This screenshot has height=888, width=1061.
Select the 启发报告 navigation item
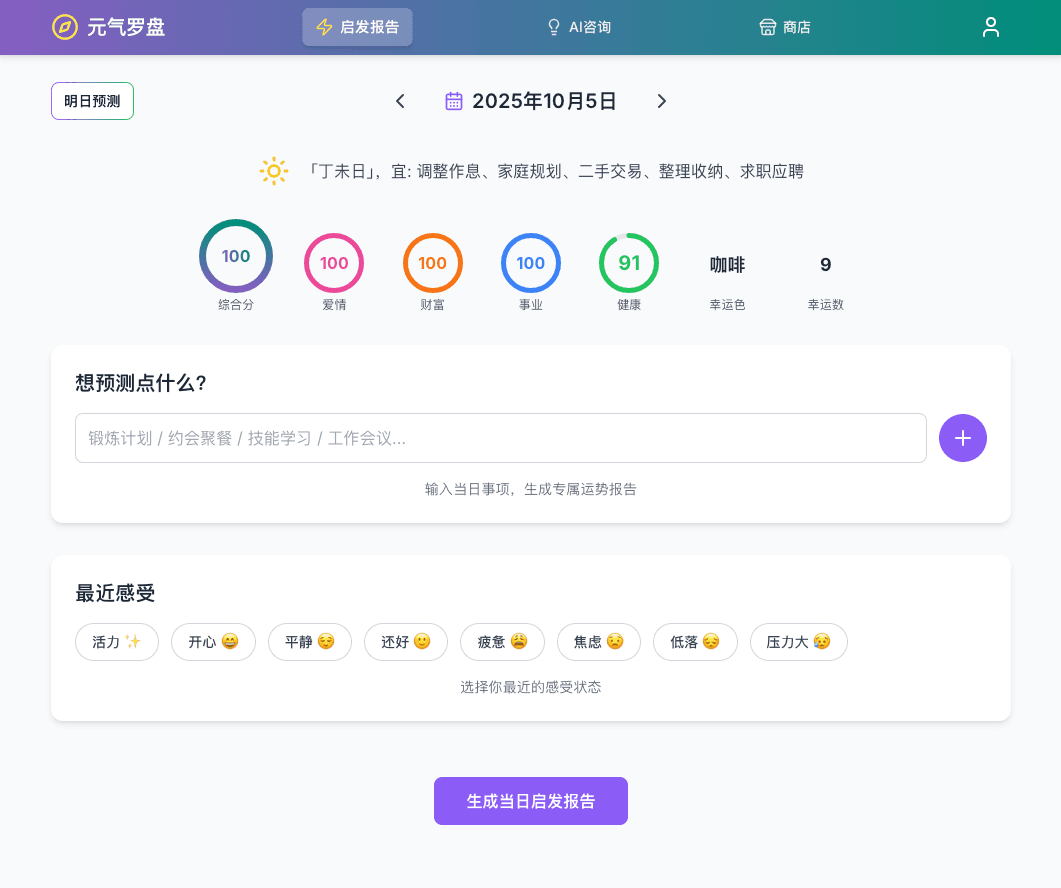coord(357,27)
